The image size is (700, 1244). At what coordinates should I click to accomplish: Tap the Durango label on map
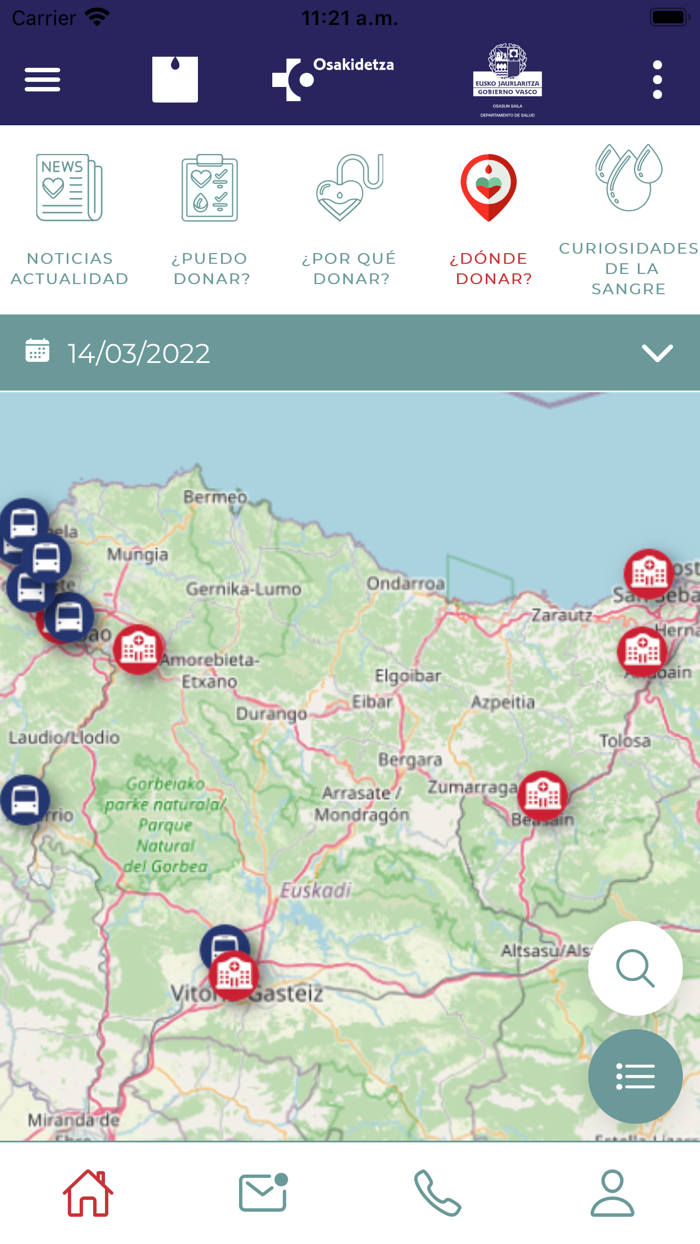coord(271,714)
